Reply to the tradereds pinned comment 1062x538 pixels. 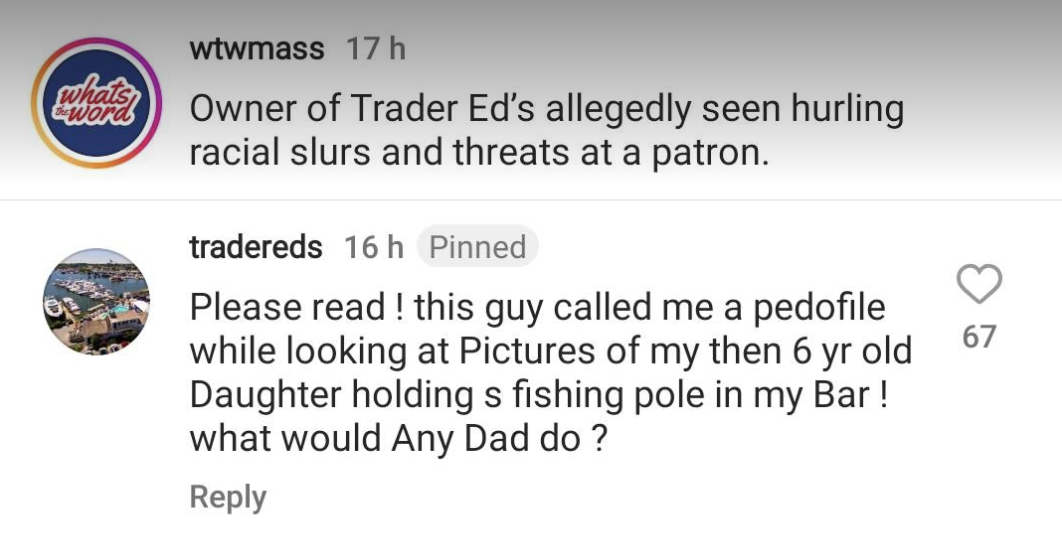click(x=228, y=497)
